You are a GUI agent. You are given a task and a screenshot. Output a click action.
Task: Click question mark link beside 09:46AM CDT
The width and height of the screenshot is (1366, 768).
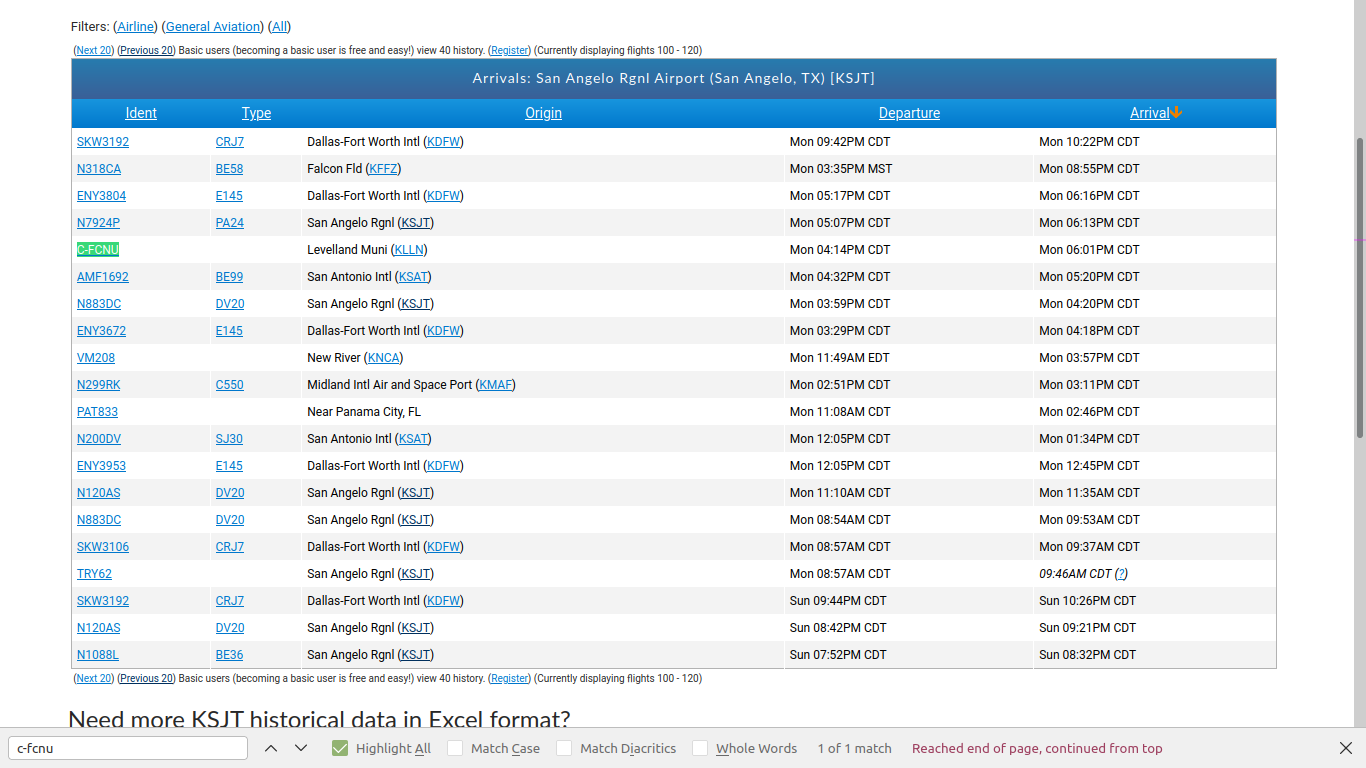[x=1121, y=574]
